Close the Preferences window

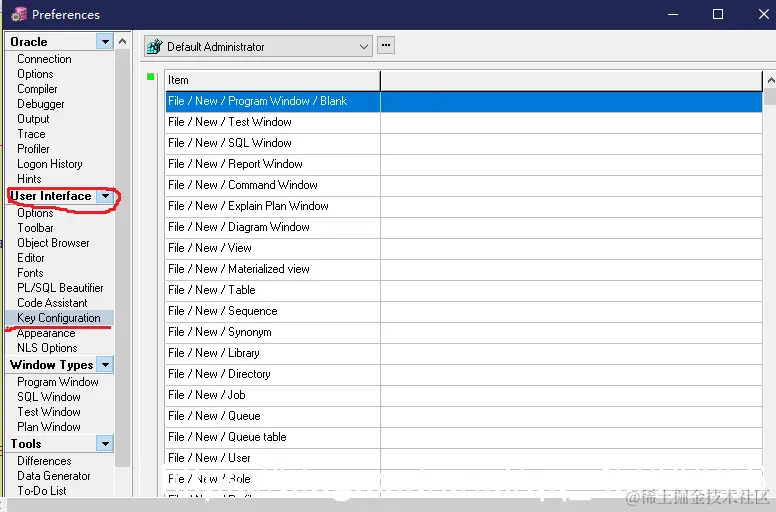[x=764, y=14]
